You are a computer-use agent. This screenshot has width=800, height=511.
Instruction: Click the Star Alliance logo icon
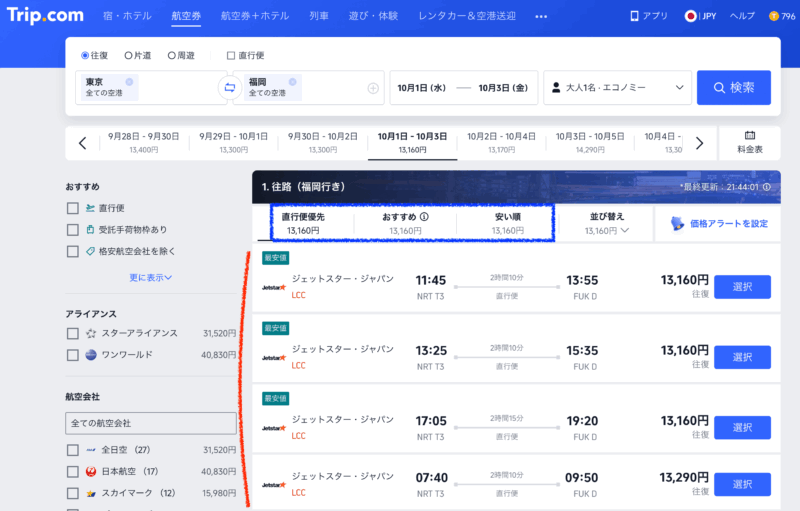[91, 334]
